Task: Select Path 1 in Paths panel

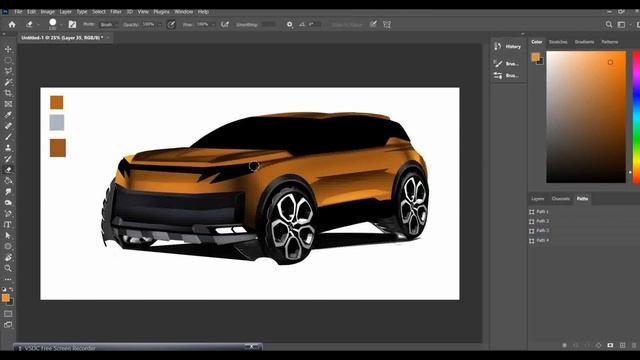Action: pyautogui.click(x=584, y=212)
